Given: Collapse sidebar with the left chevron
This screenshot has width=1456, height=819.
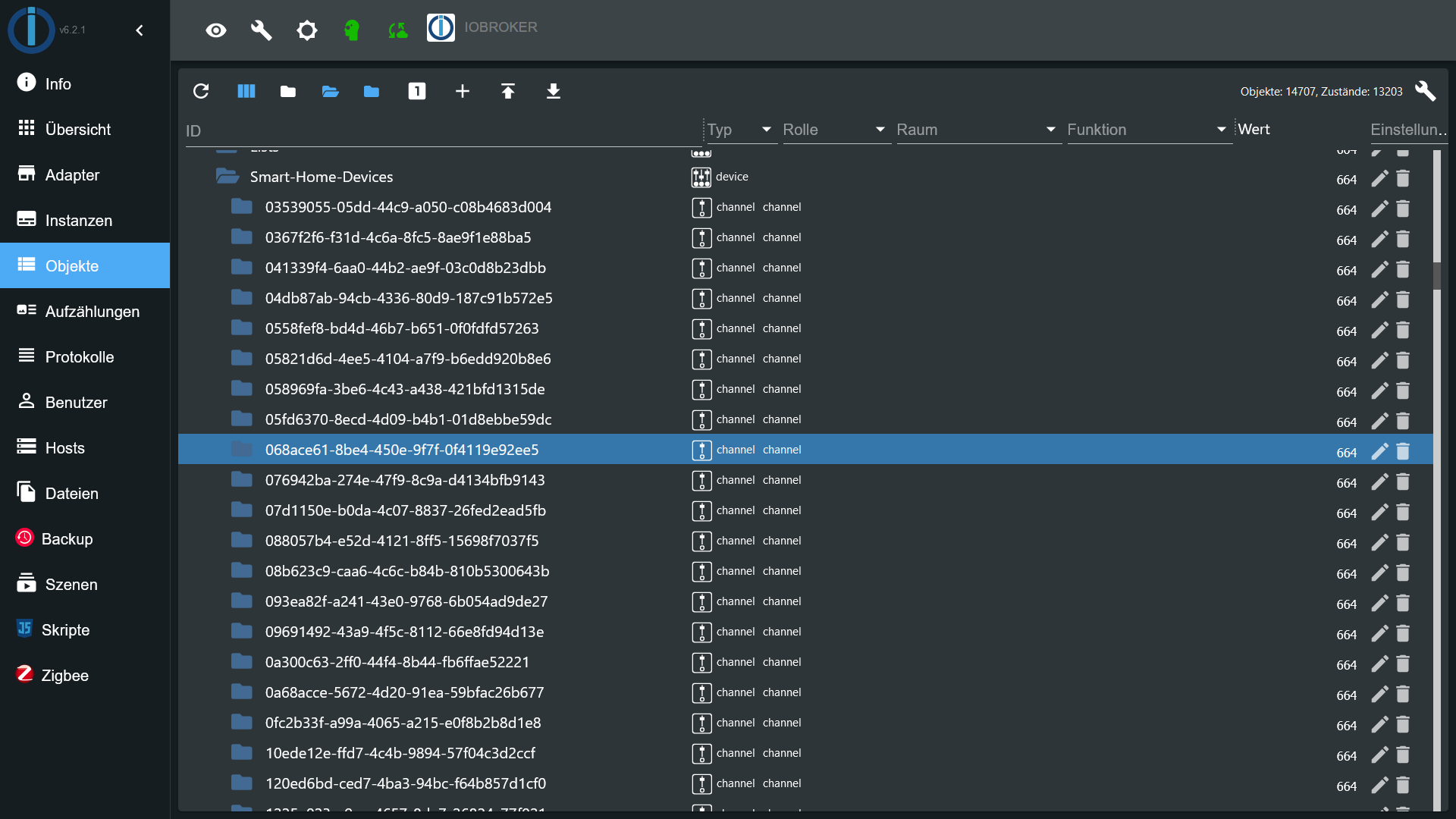Looking at the screenshot, I should (140, 30).
